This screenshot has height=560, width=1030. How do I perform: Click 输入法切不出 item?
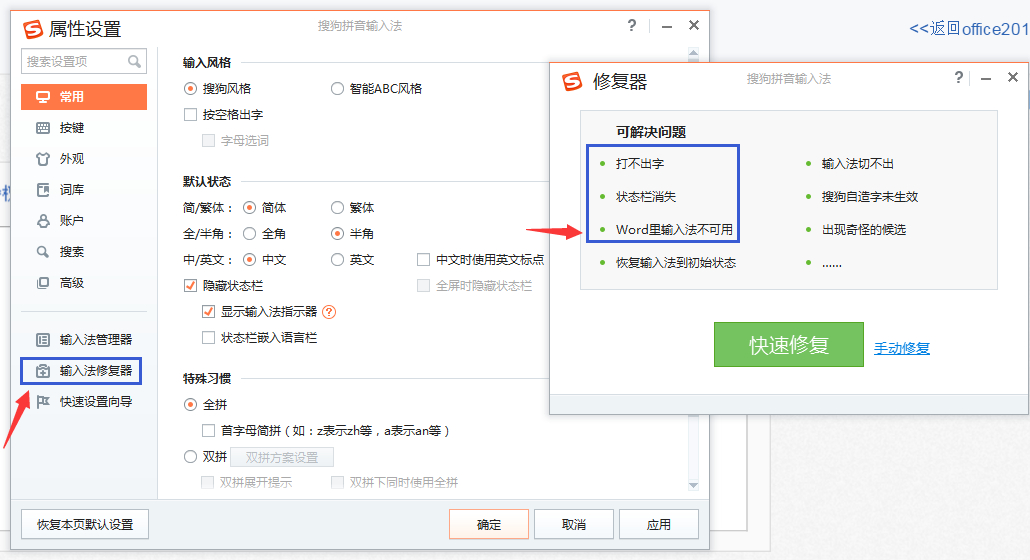(858, 163)
